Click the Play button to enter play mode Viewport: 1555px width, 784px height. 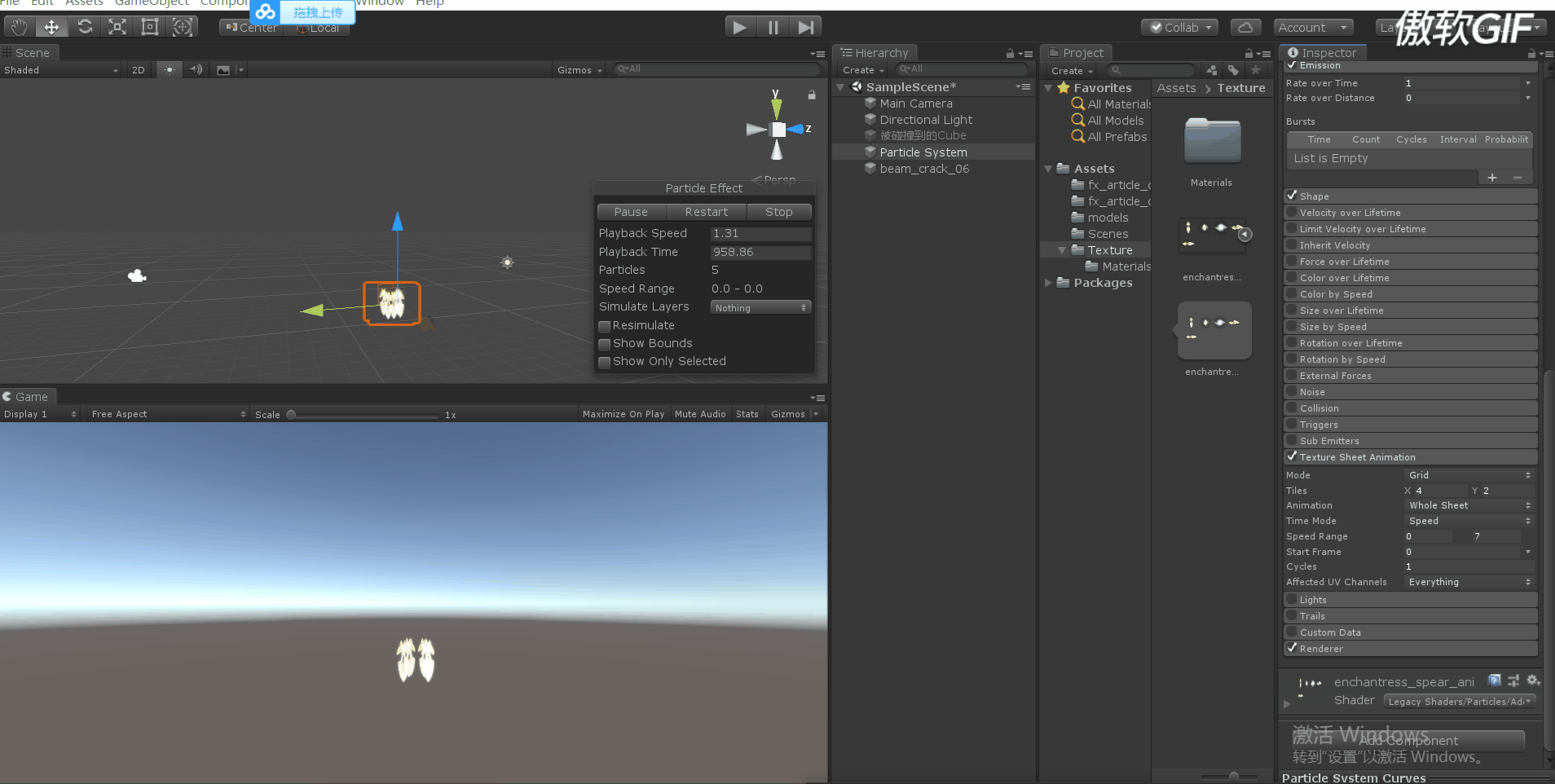point(740,27)
